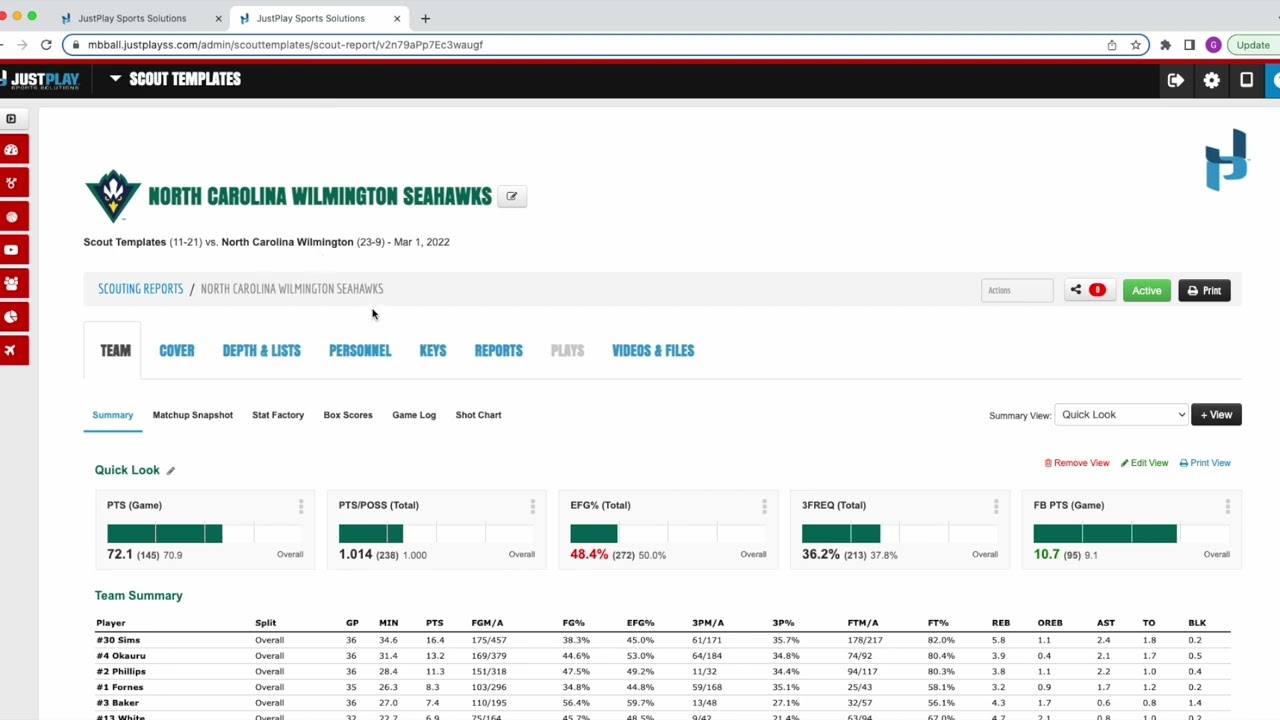Click the #30 Sims player row
The height and width of the screenshot is (720, 1280).
pos(662,640)
